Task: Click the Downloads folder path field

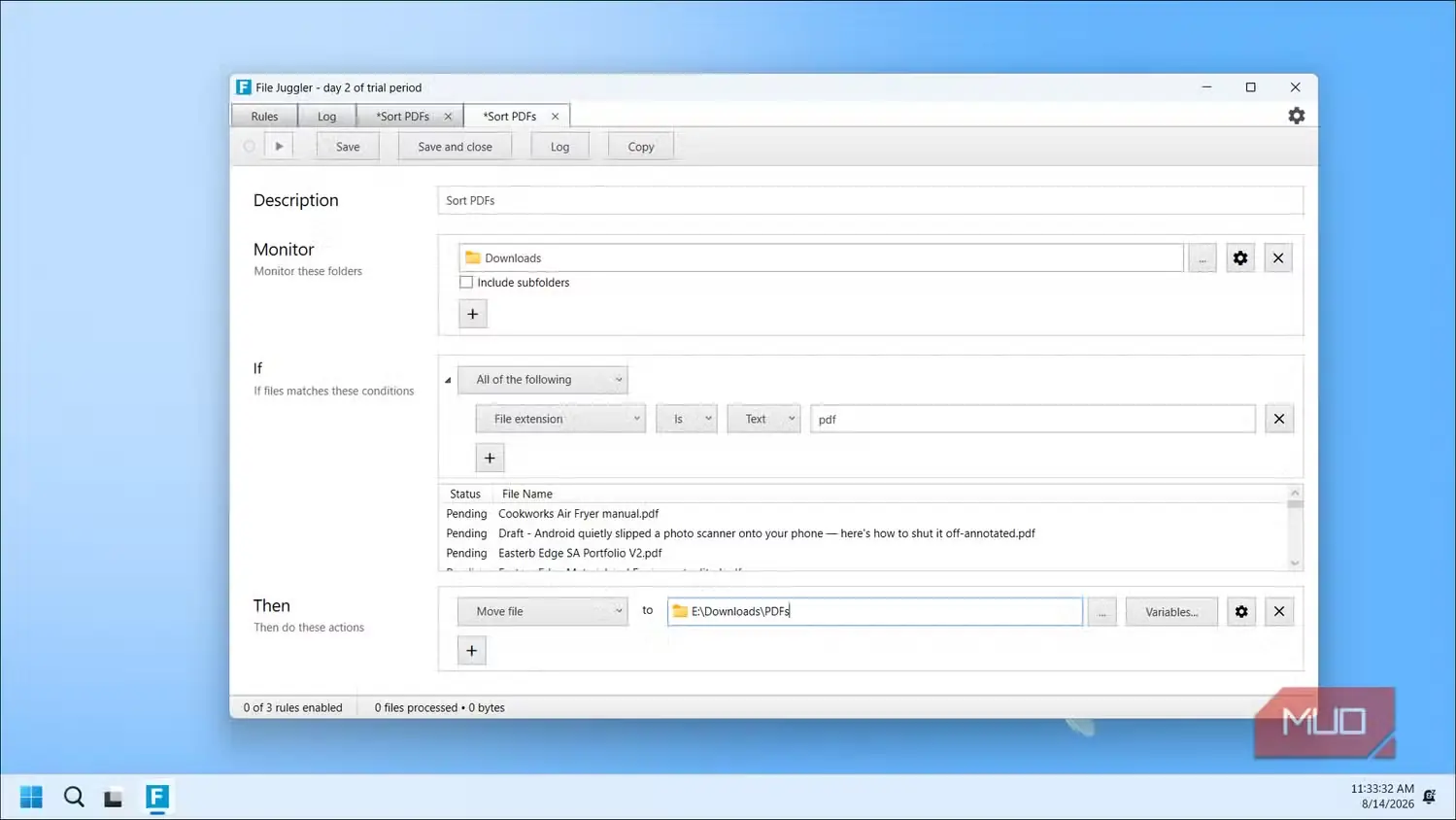Action: pyautogui.click(x=821, y=257)
